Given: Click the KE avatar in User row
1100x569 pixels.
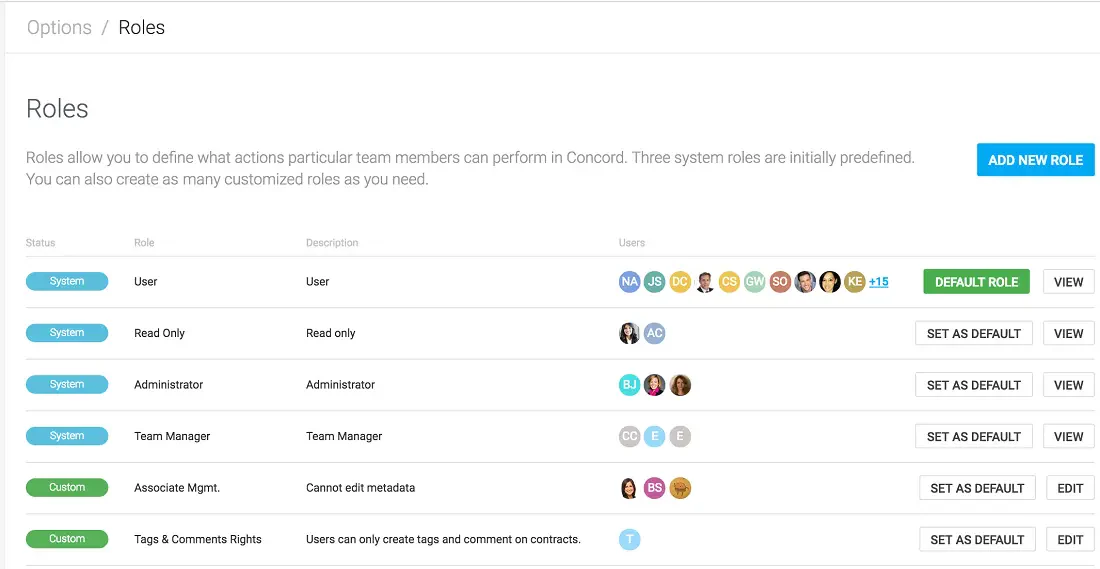Looking at the screenshot, I should (854, 282).
